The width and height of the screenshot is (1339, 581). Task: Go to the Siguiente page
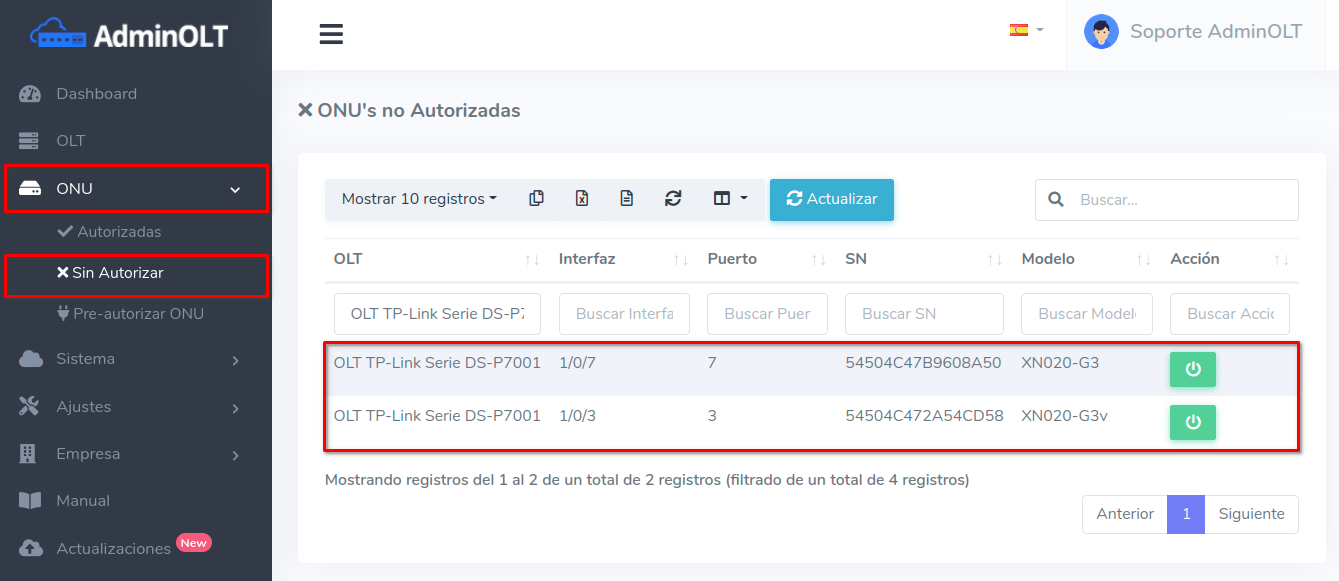(1251, 514)
